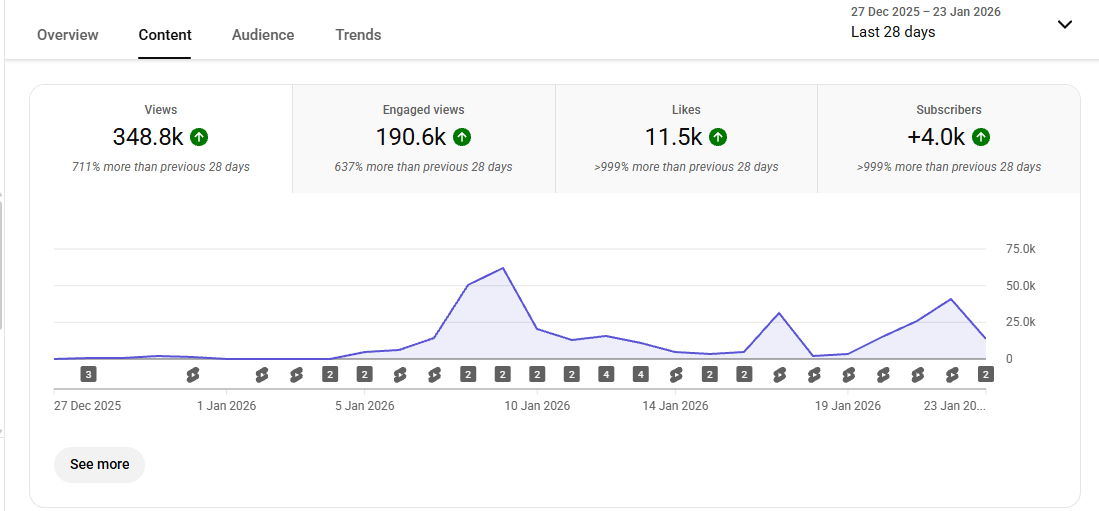Click the Shorts marker above 14 Jan 2026

coord(675,375)
